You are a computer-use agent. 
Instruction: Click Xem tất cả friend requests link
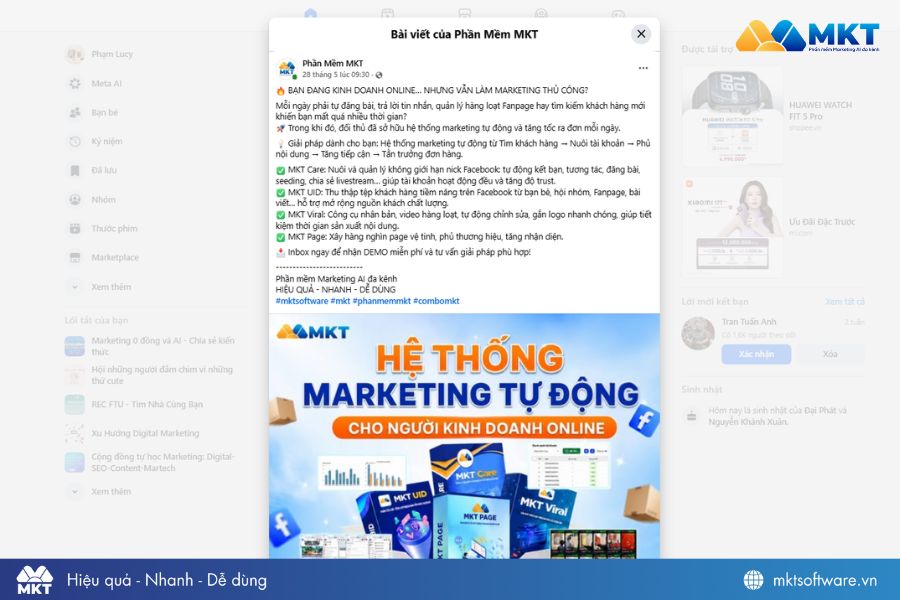coord(844,301)
